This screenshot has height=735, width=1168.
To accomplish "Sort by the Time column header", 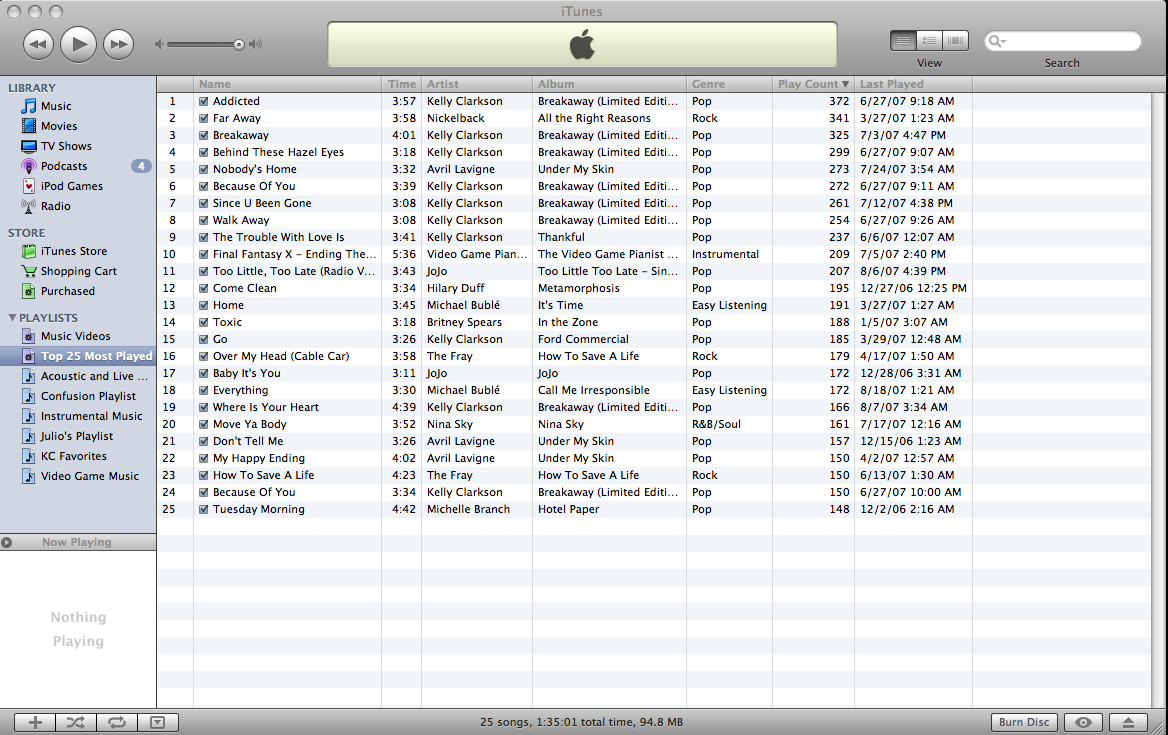I will 402,84.
